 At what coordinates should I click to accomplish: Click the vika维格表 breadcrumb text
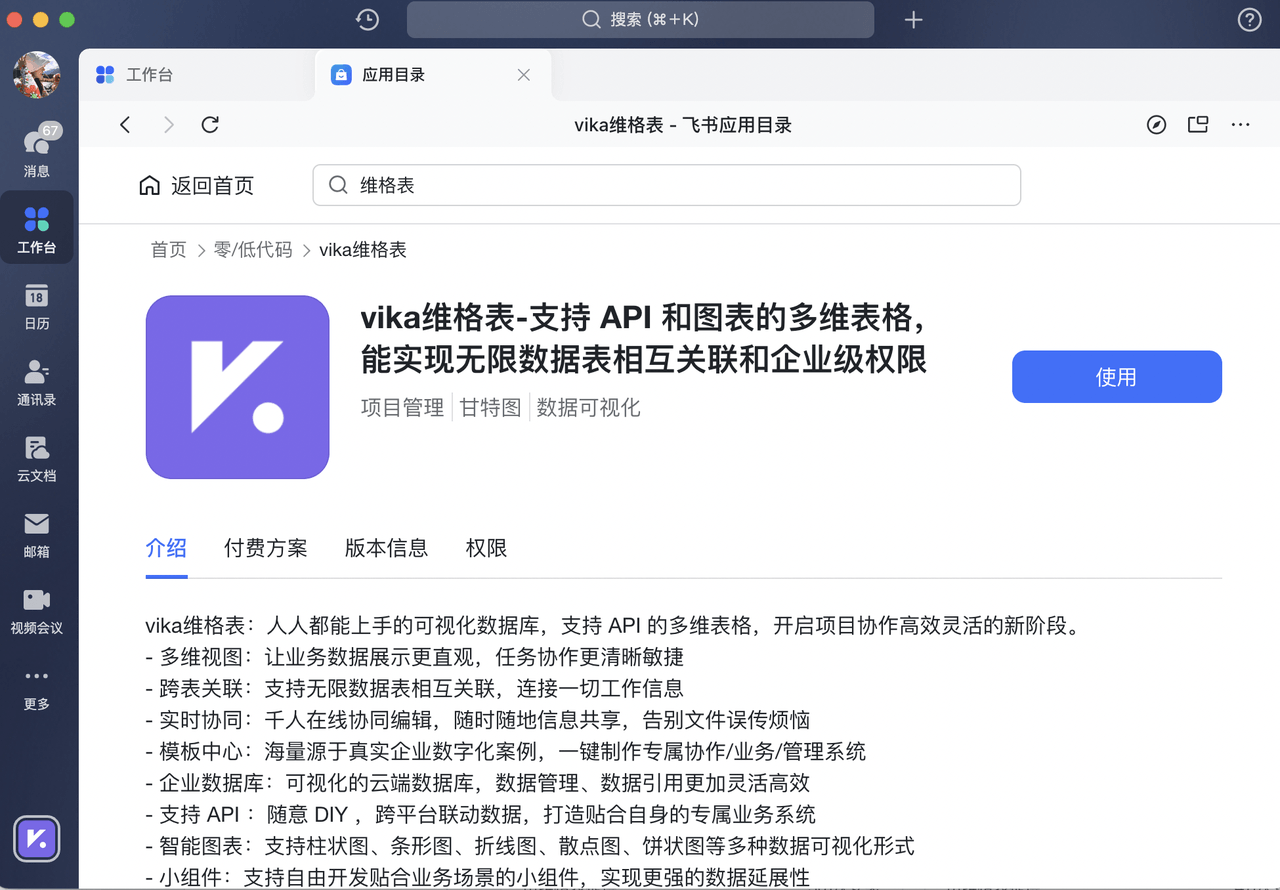pyautogui.click(x=363, y=250)
